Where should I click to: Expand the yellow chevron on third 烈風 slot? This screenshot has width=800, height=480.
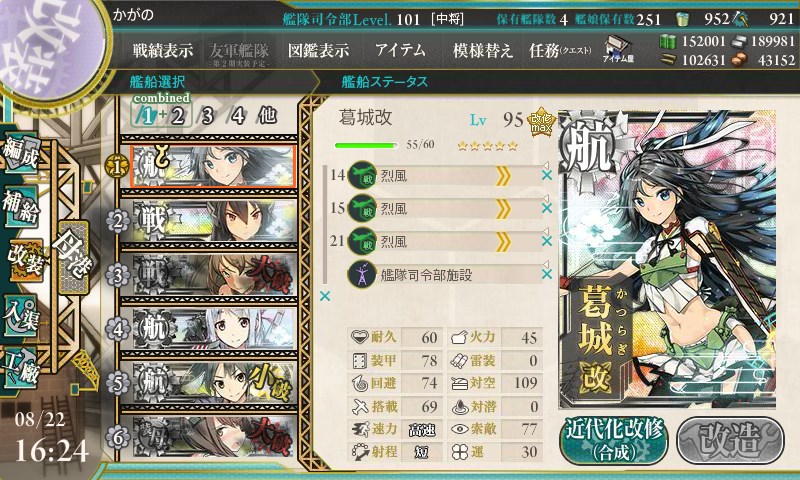(x=503, y=242)
